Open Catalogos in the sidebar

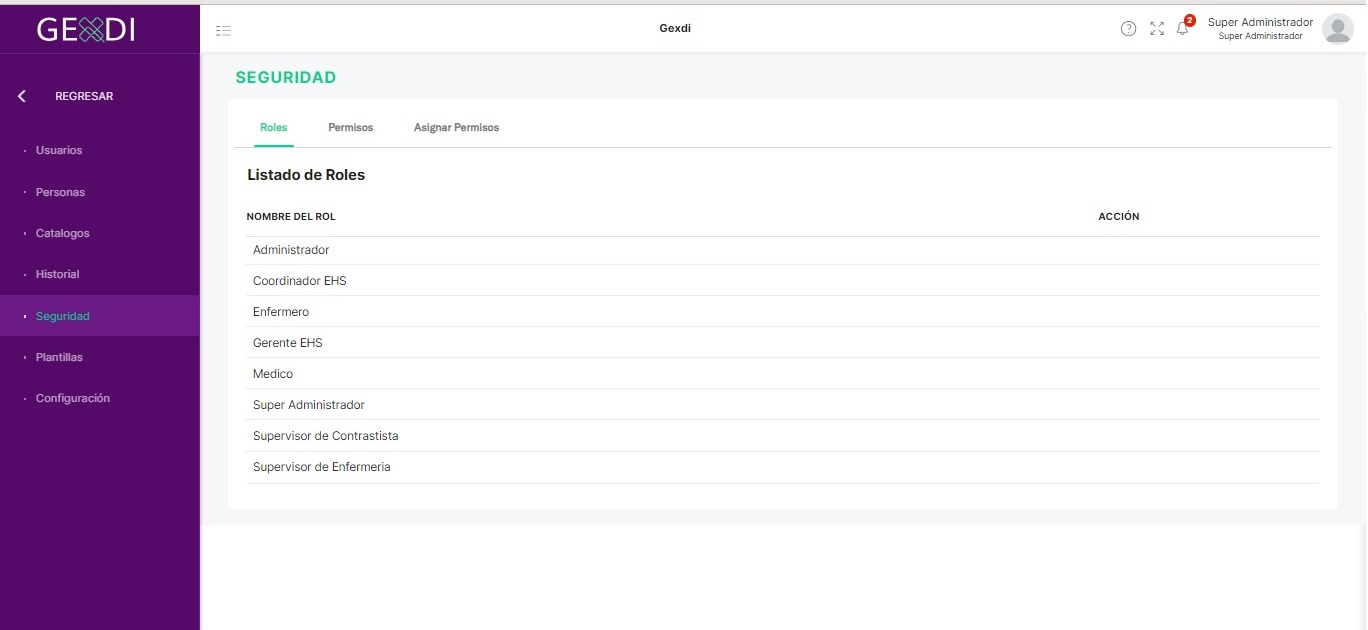pos(63,233)
